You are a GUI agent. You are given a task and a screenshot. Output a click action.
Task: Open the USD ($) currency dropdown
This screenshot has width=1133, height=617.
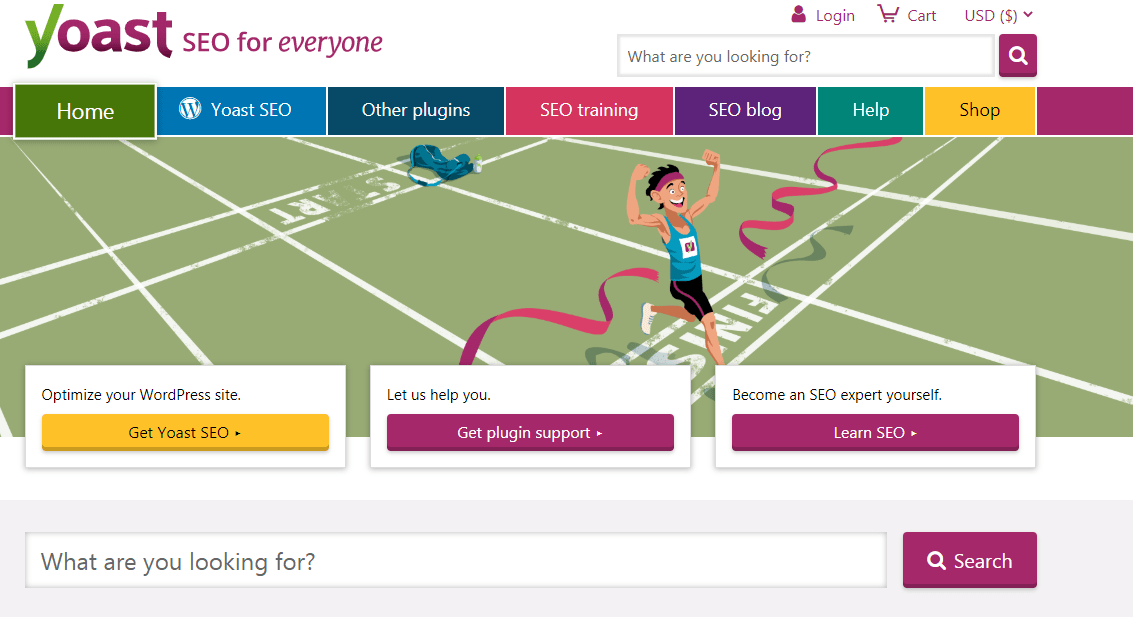pos(999,15)
